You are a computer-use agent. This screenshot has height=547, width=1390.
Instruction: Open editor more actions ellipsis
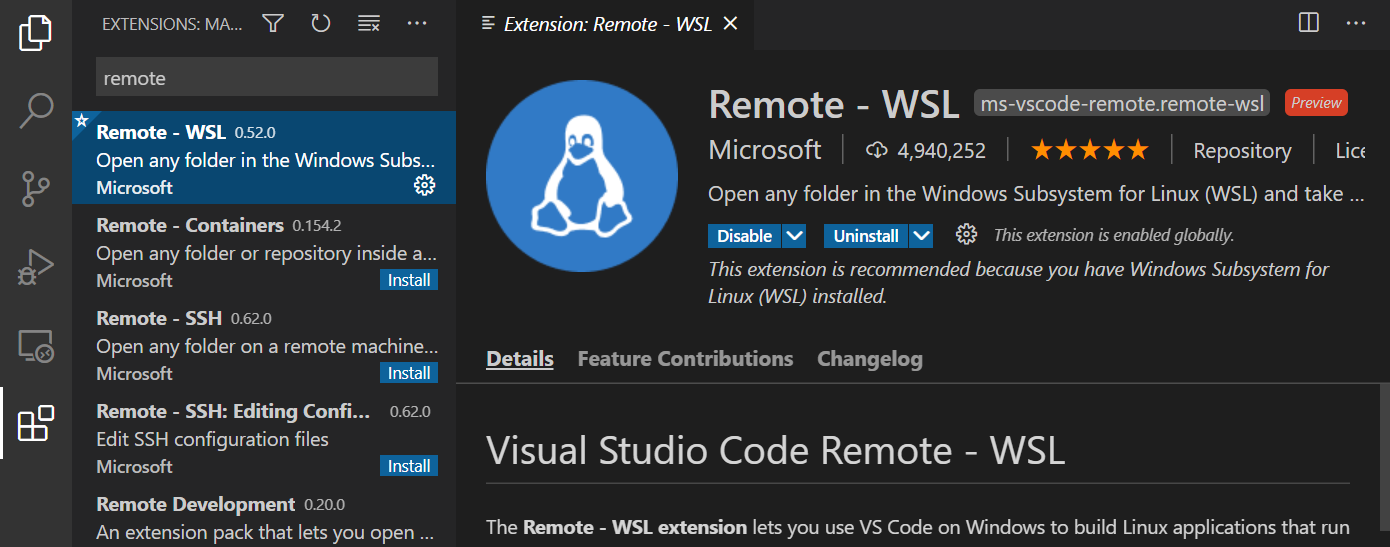point(1356,22)
